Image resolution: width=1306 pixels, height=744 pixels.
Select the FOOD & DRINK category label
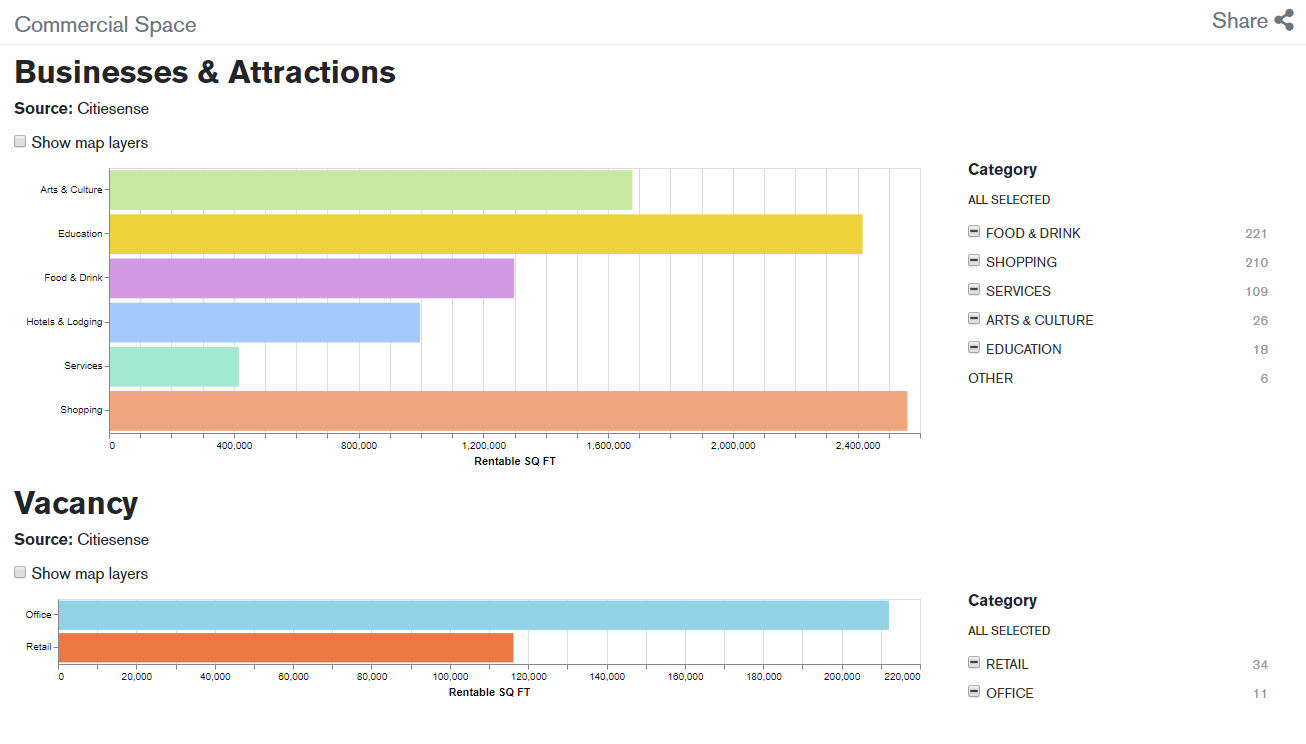1033,233
